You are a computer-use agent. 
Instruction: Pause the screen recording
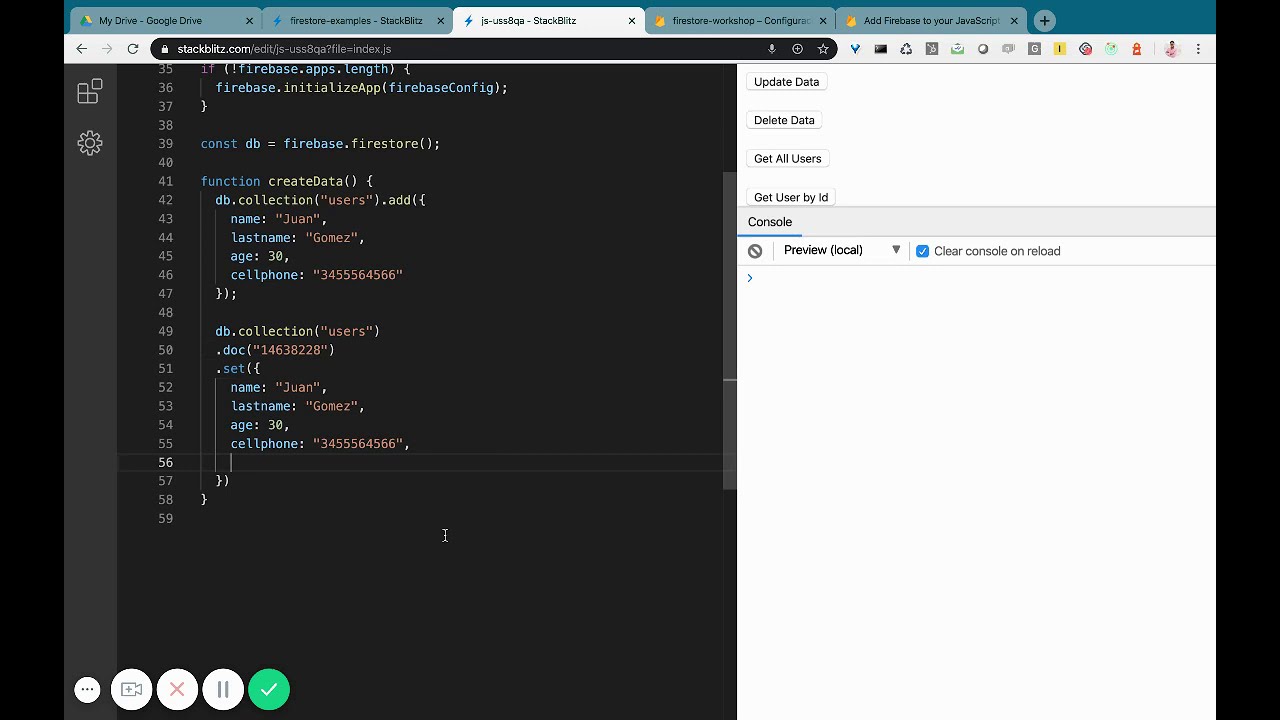pos(223,689)
